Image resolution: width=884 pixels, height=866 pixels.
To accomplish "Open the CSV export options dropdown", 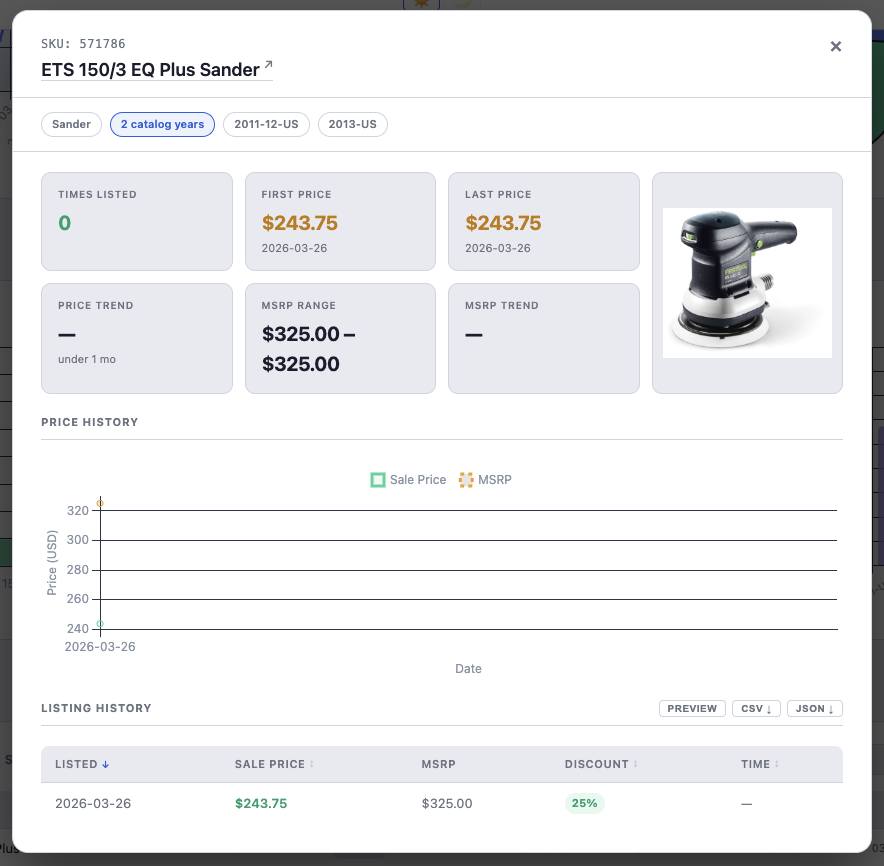I will pos(756,708).
